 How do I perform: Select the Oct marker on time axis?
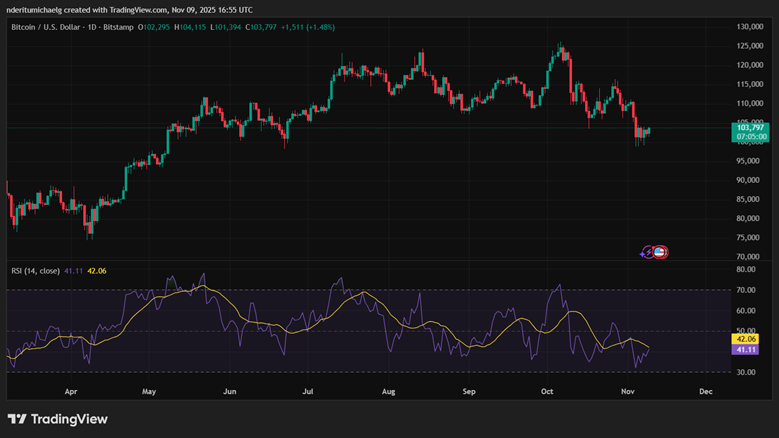(546, 393)
